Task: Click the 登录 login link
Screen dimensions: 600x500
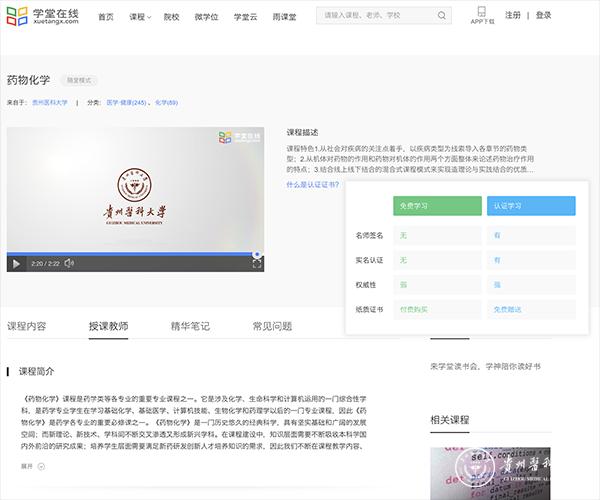Action: (543, 16)
